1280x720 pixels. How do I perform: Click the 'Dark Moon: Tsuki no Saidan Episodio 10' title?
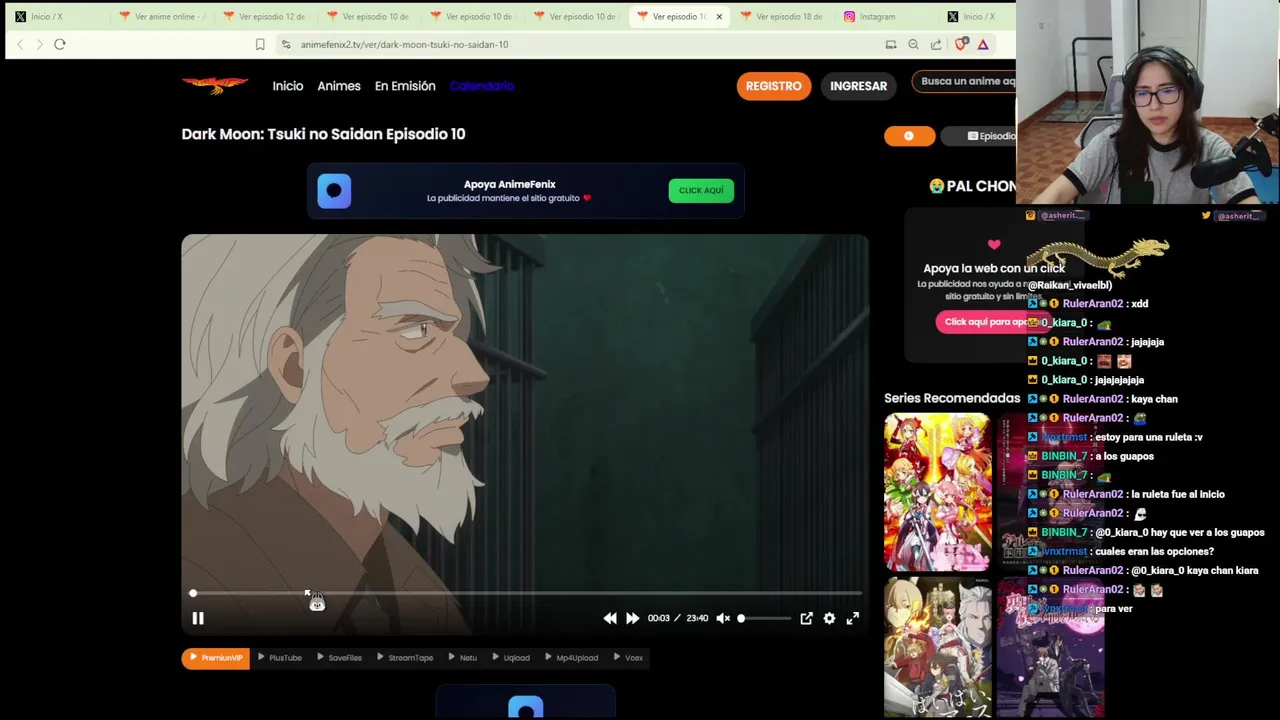tap(323, 134)
